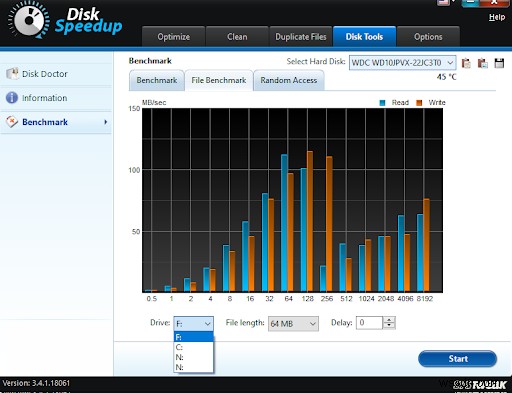Click the Disk Doctor sidebar icon
512x393 pixels.
pos(12,73)
